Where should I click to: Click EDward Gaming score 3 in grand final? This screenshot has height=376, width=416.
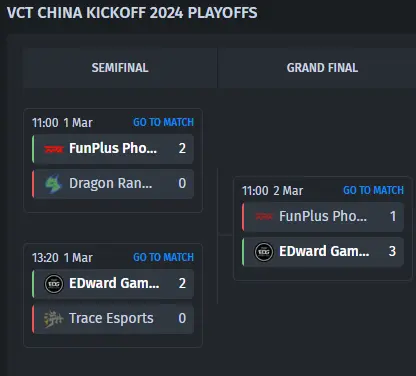pyautogui.click(x=392, y=251)
